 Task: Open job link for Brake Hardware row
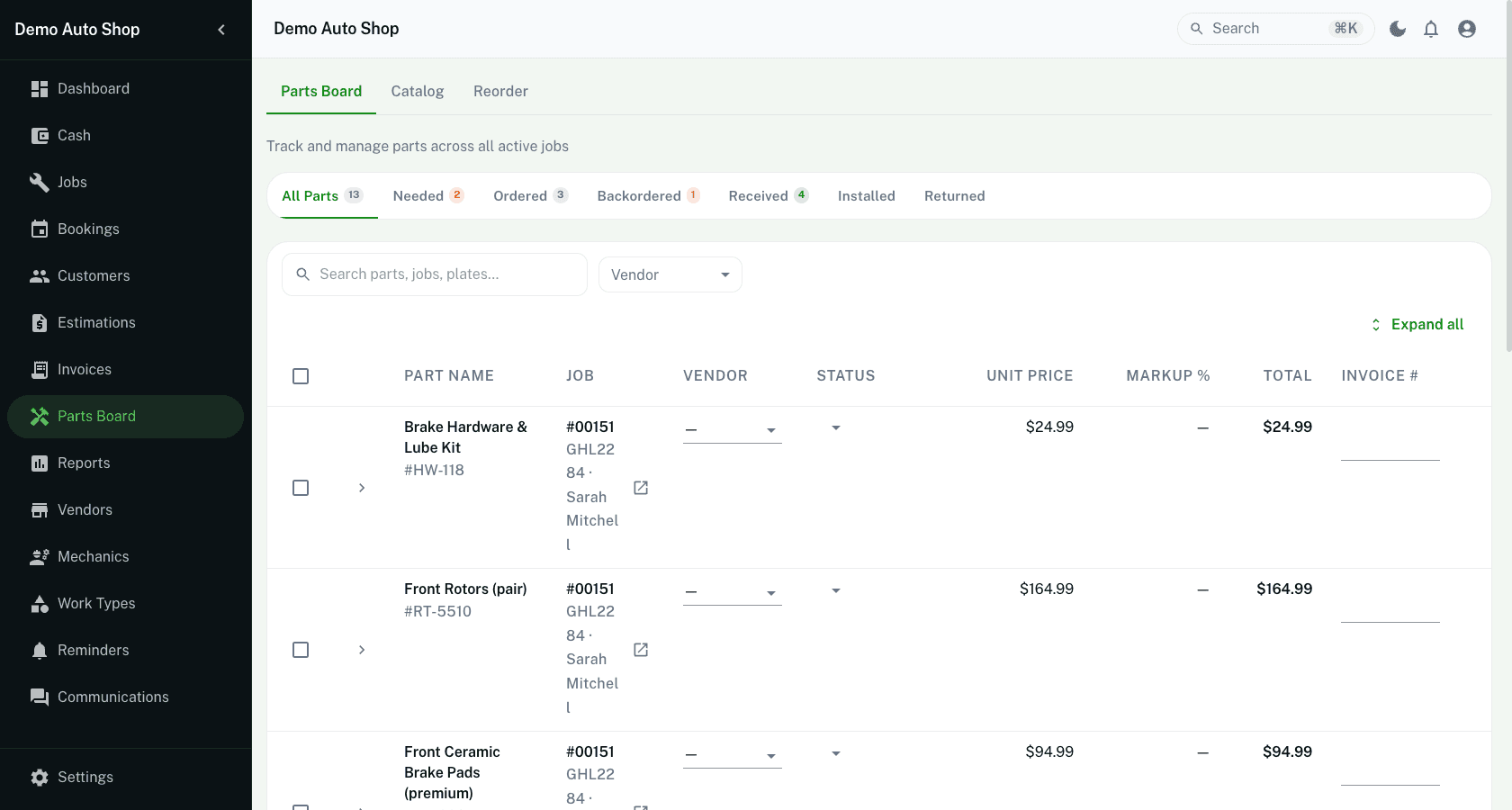[x=641, y=488]
